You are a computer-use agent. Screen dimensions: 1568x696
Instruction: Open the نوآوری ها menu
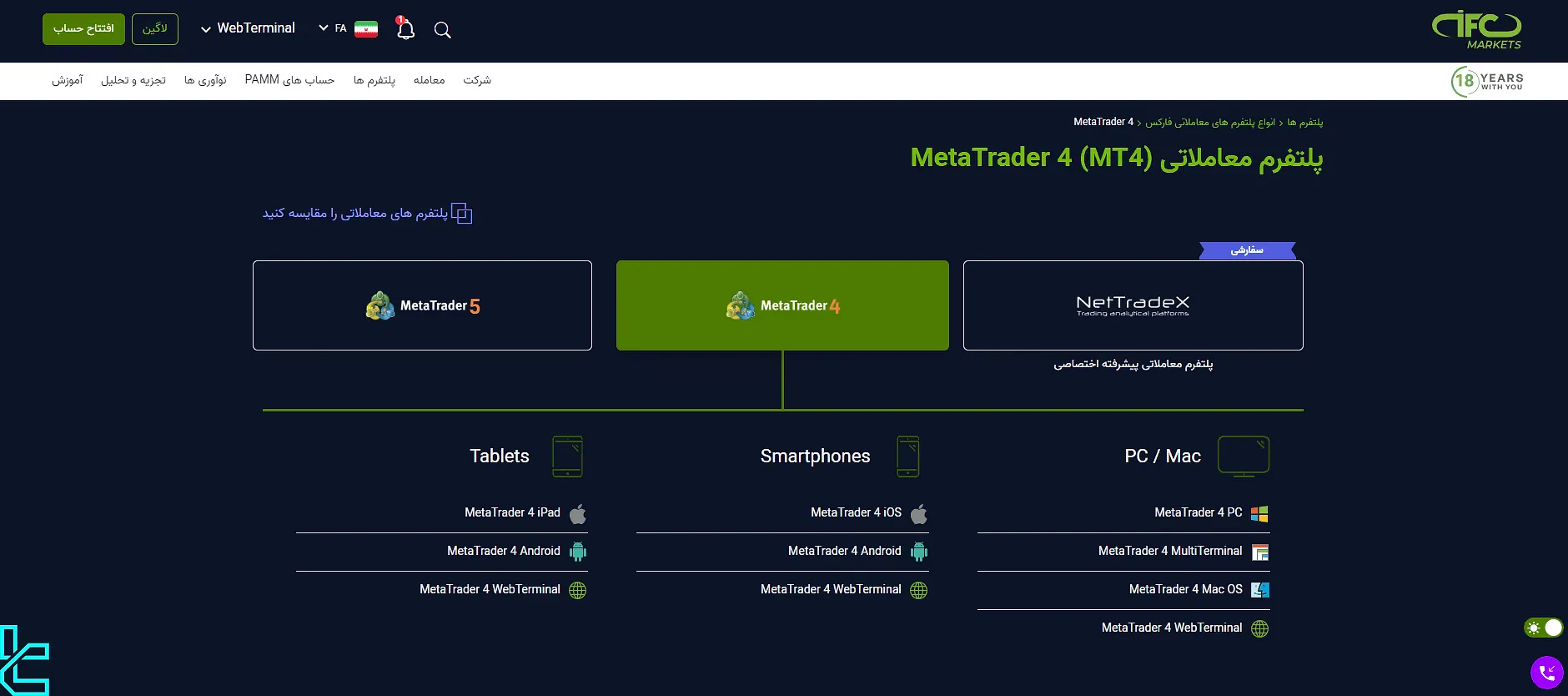click(x=205, y=80)
